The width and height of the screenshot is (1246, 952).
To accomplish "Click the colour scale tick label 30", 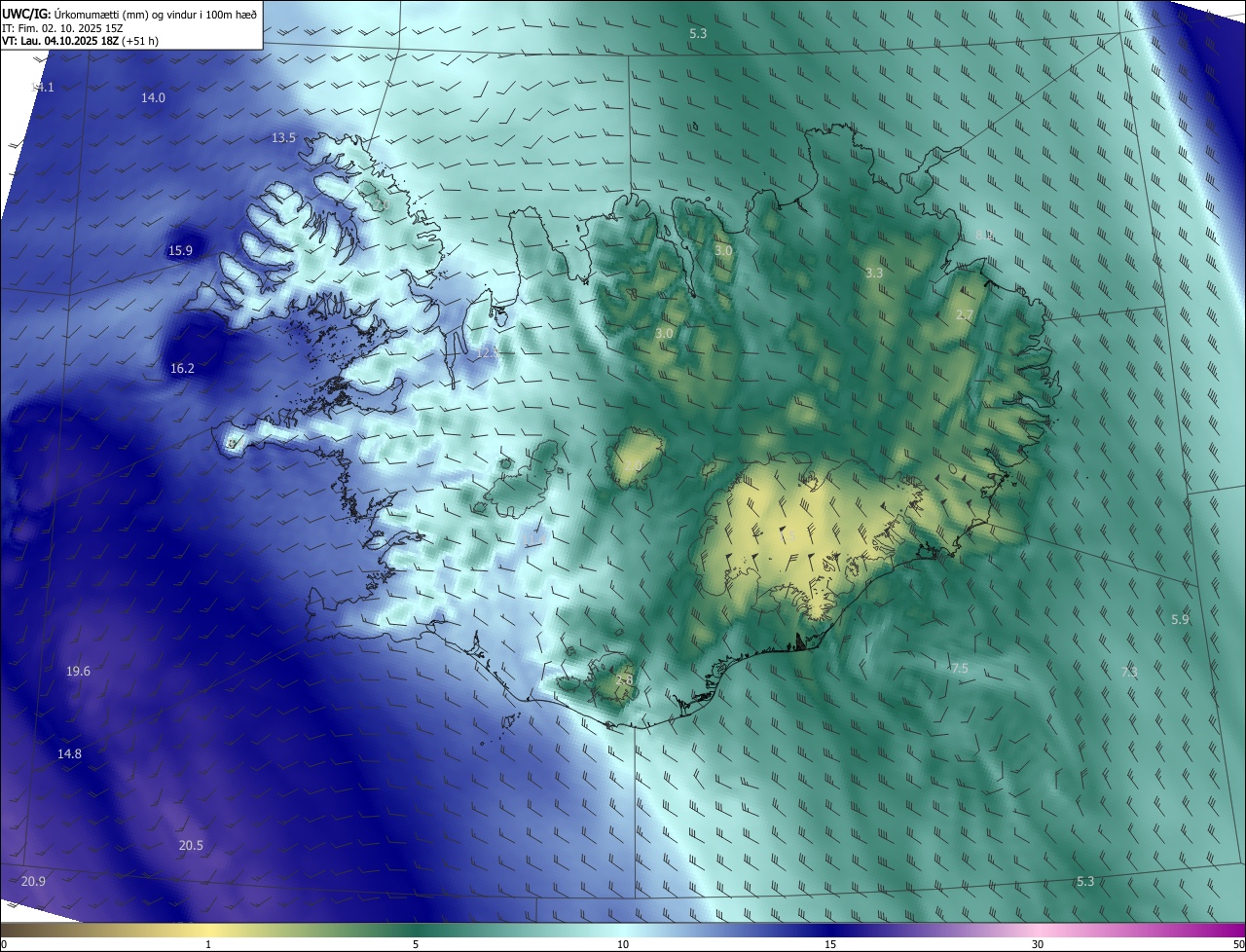I will point(1038,944).
